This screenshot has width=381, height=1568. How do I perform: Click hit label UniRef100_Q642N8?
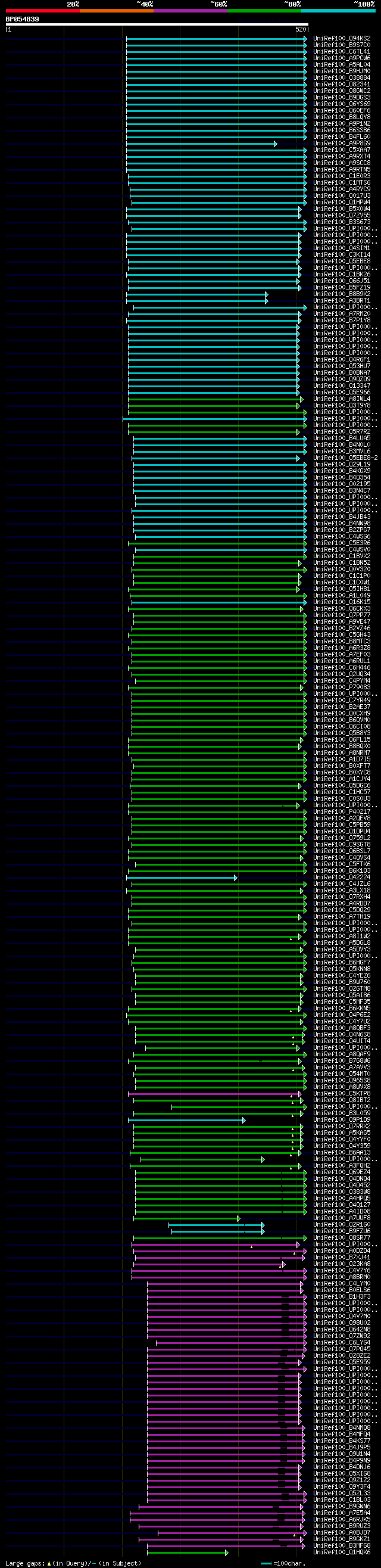(x=342, y=1329)
